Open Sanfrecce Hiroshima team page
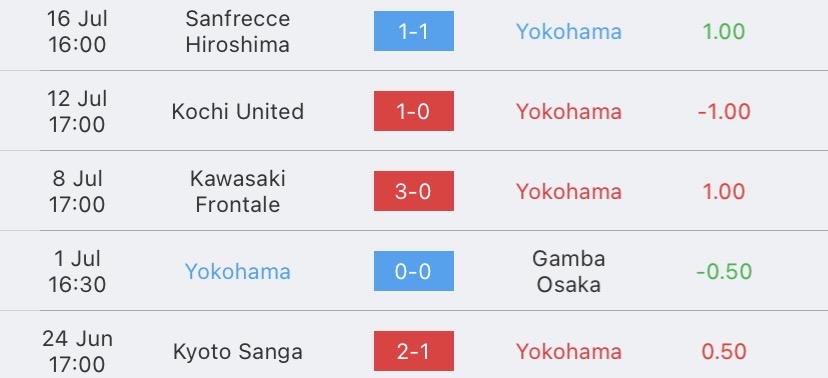Image resolution: width=828 pixels, height=378 pixels. [238, 32]
